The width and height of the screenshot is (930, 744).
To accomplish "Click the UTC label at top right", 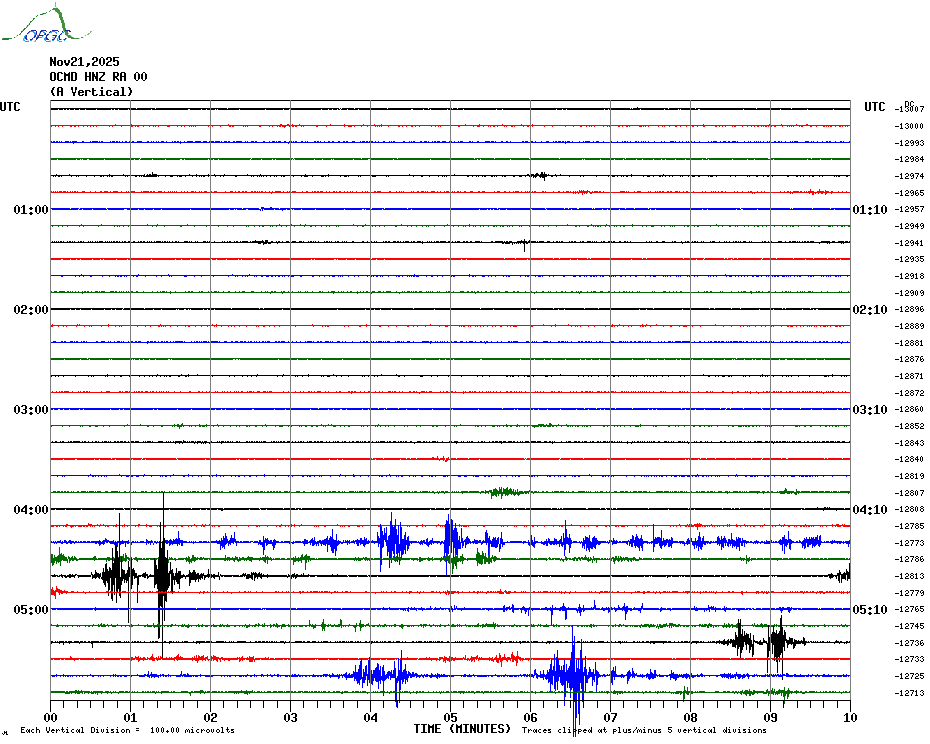I will [x=874, y=107].
